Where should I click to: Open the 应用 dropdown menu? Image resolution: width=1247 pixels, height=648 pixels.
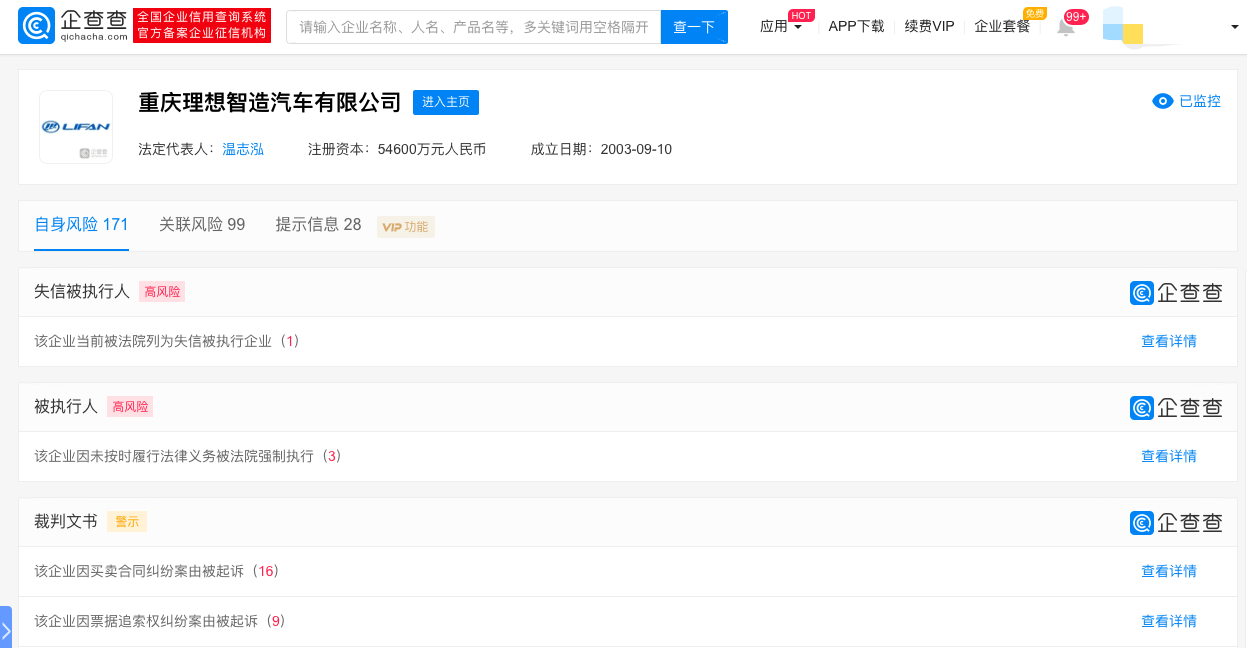[x=781, y=26]
